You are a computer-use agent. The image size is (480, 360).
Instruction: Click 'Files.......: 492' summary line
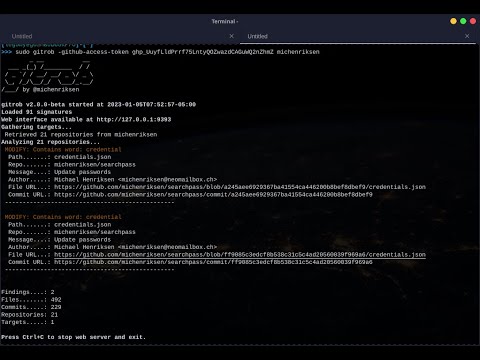tap(31, 300)
